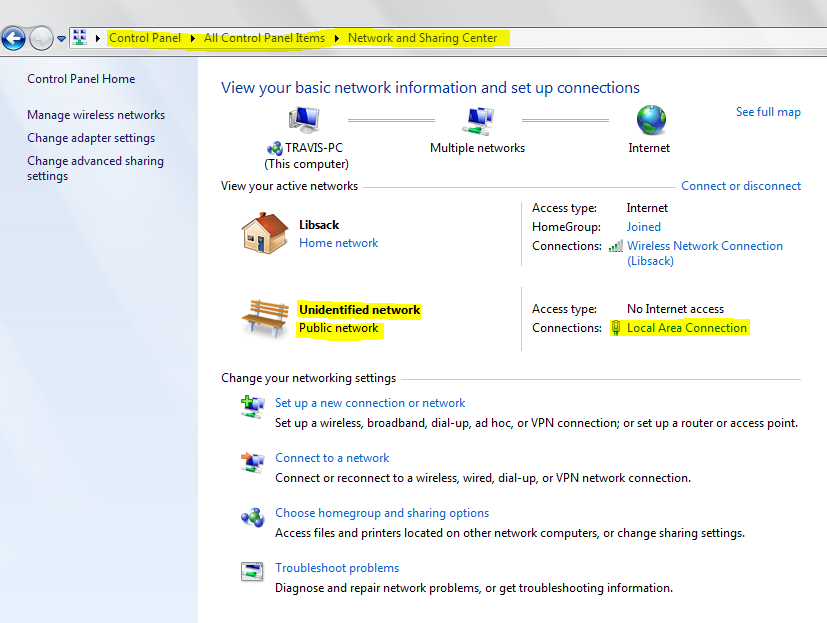Image resolution: width=827 pixels, height=623 pixels.
Task: Click the Libsack house network icon
Action: [x=265, y=233]
